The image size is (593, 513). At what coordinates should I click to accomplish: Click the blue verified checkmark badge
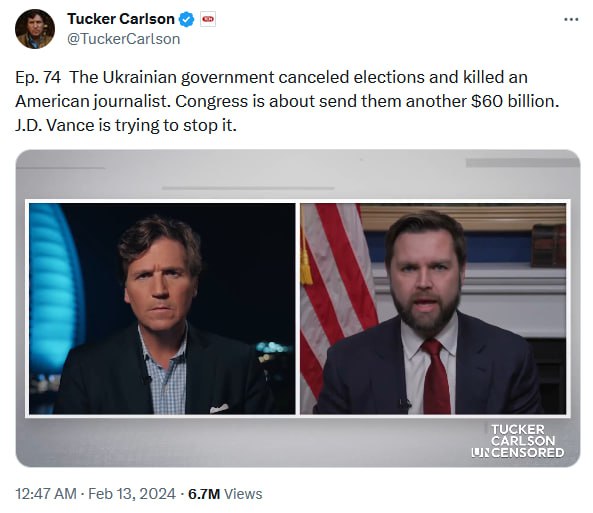pos(186,19)
